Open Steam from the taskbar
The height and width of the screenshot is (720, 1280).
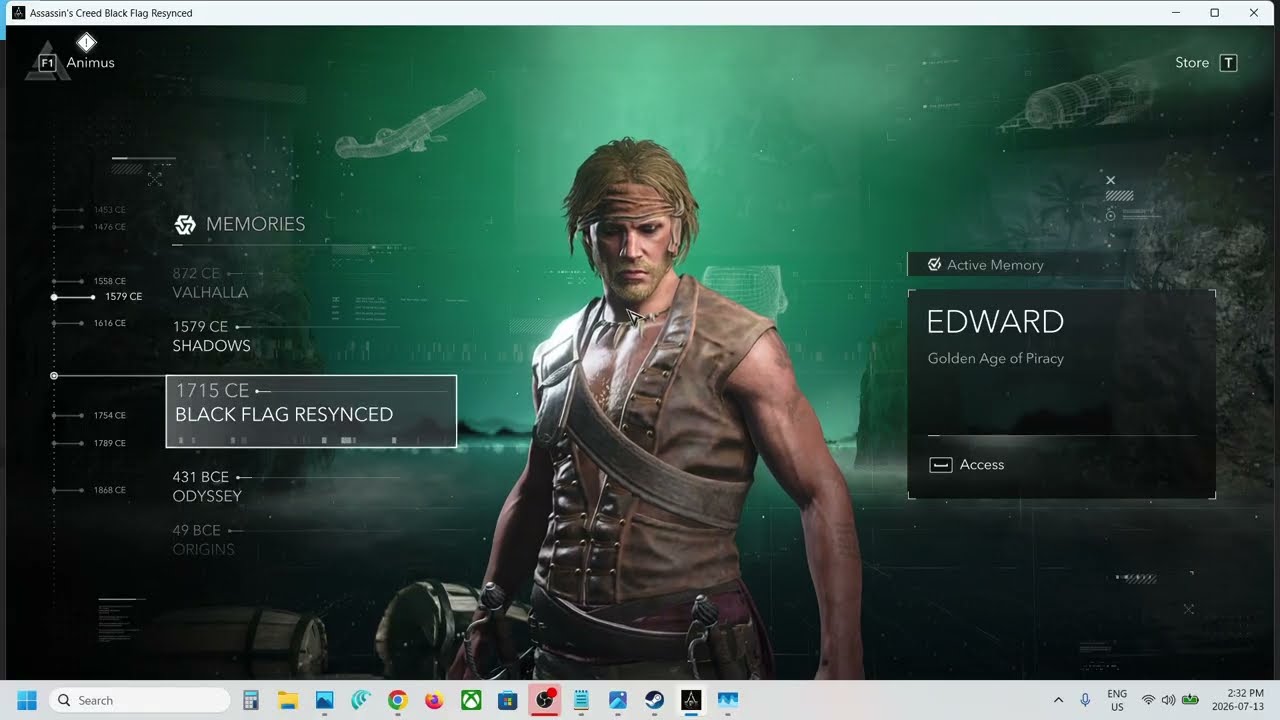coord(654,700)
